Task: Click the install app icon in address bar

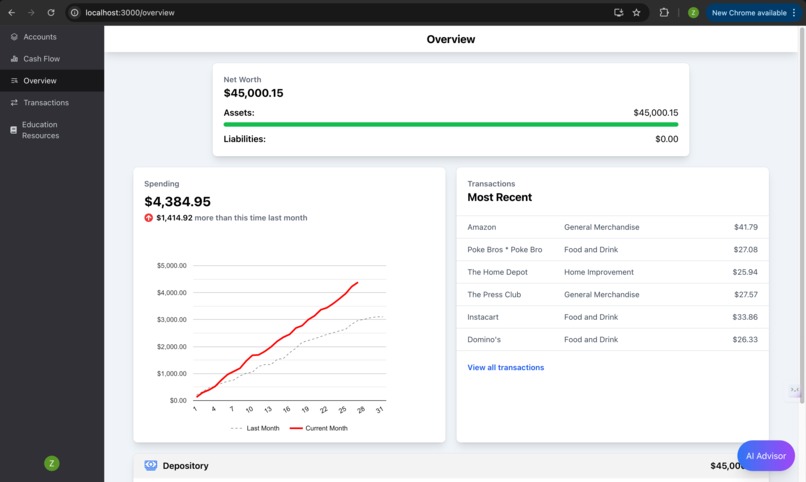Action: point(618,12)
